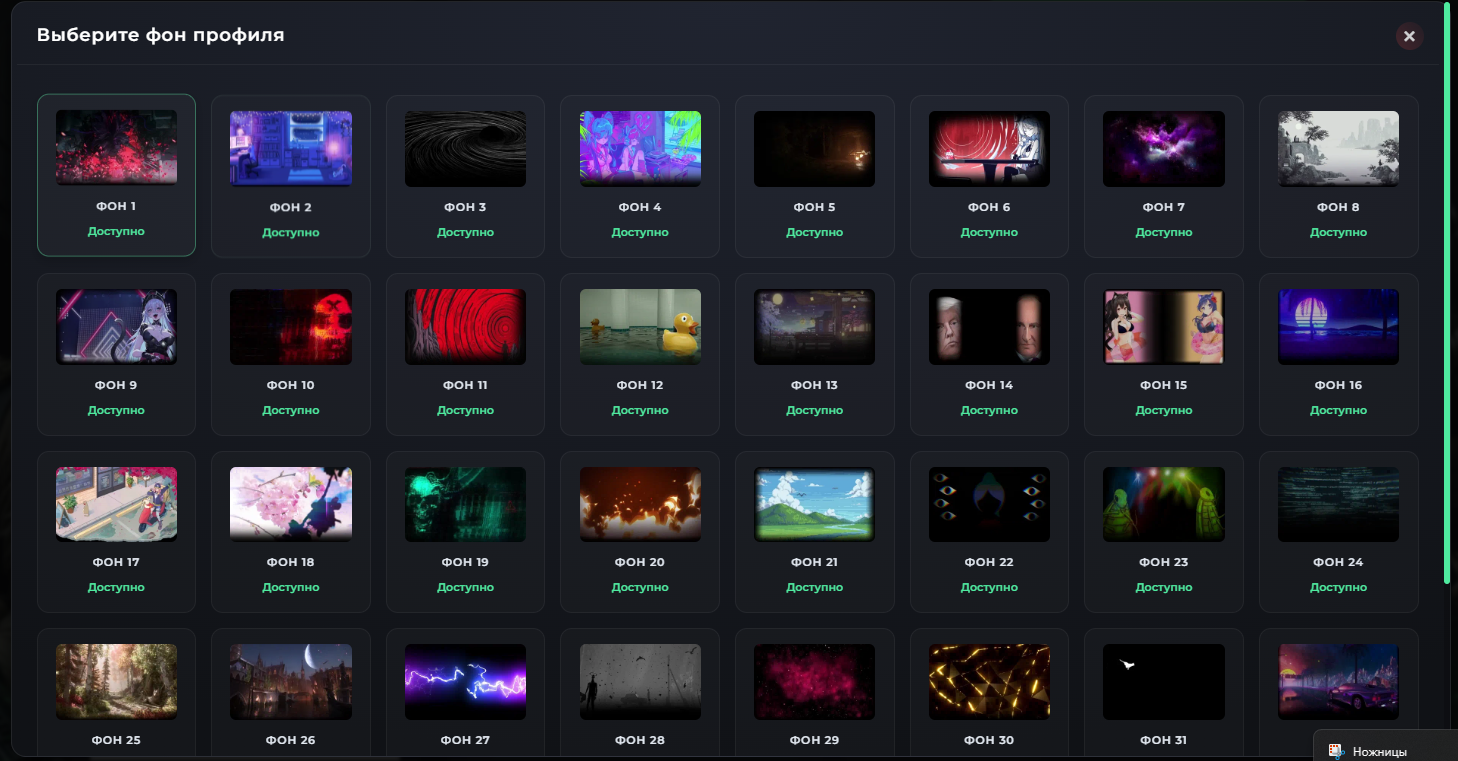The height and width of the screenshot is (761, 1458).
Task: Click the "Доступно" status under ФОН 18
Action: [x=291, y=587]
